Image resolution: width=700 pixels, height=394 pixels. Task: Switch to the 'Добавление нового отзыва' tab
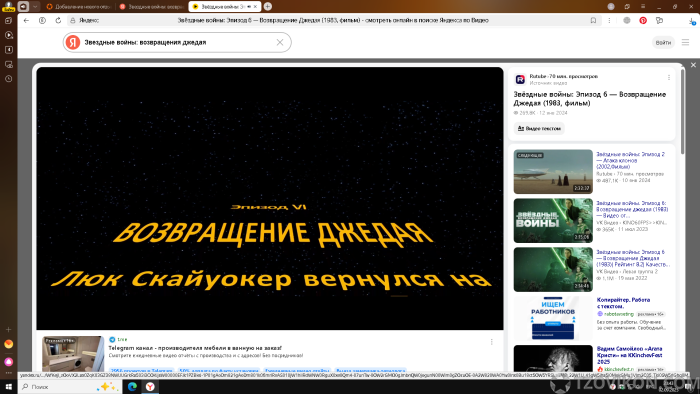(79, 7)
